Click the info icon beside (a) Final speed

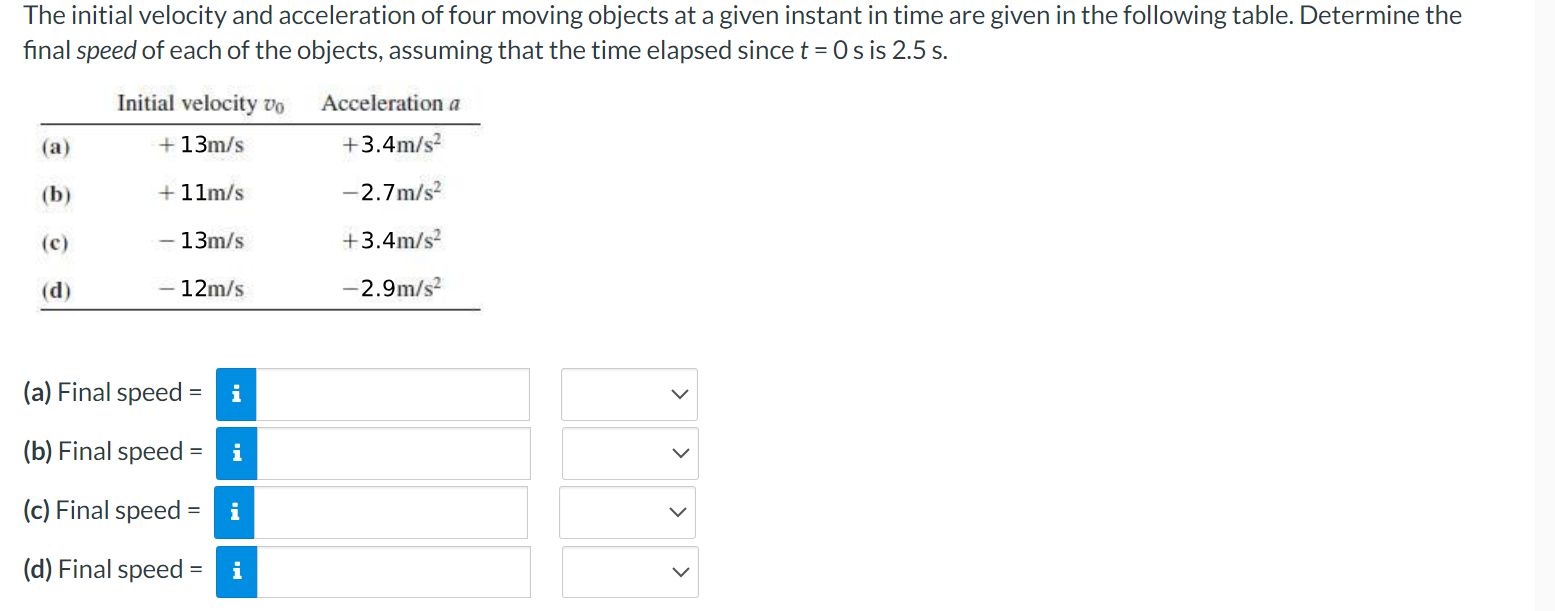pos(236,394)
